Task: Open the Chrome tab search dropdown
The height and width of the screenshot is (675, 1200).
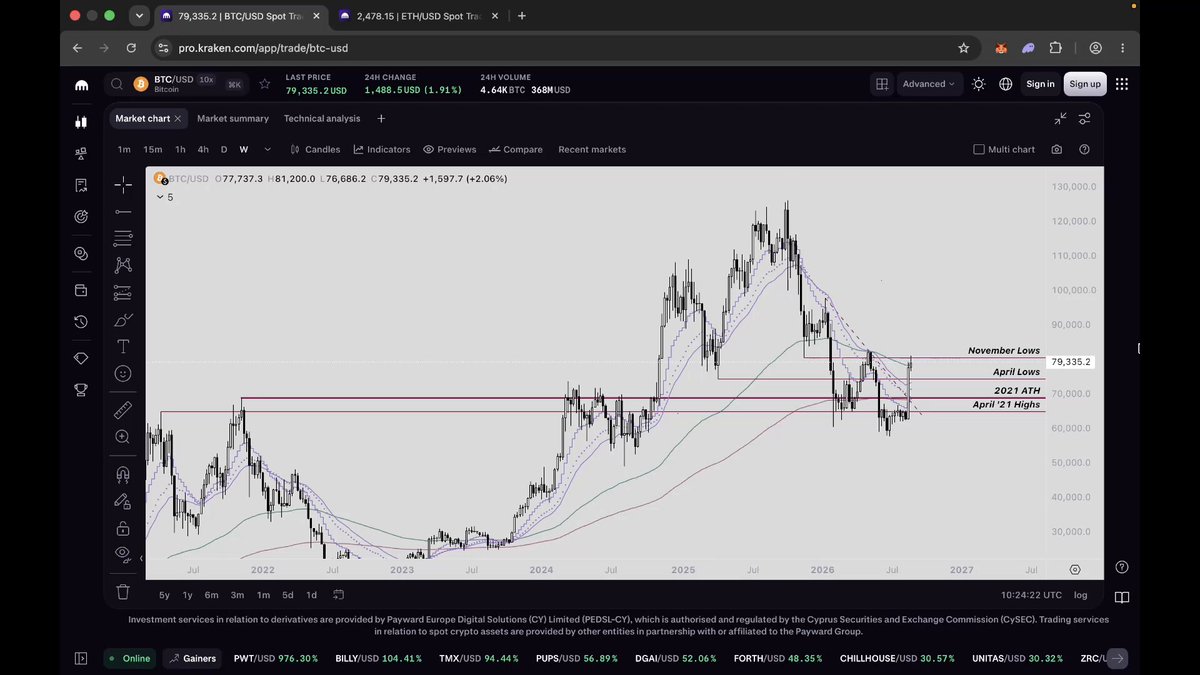Action: click(140, 16)
